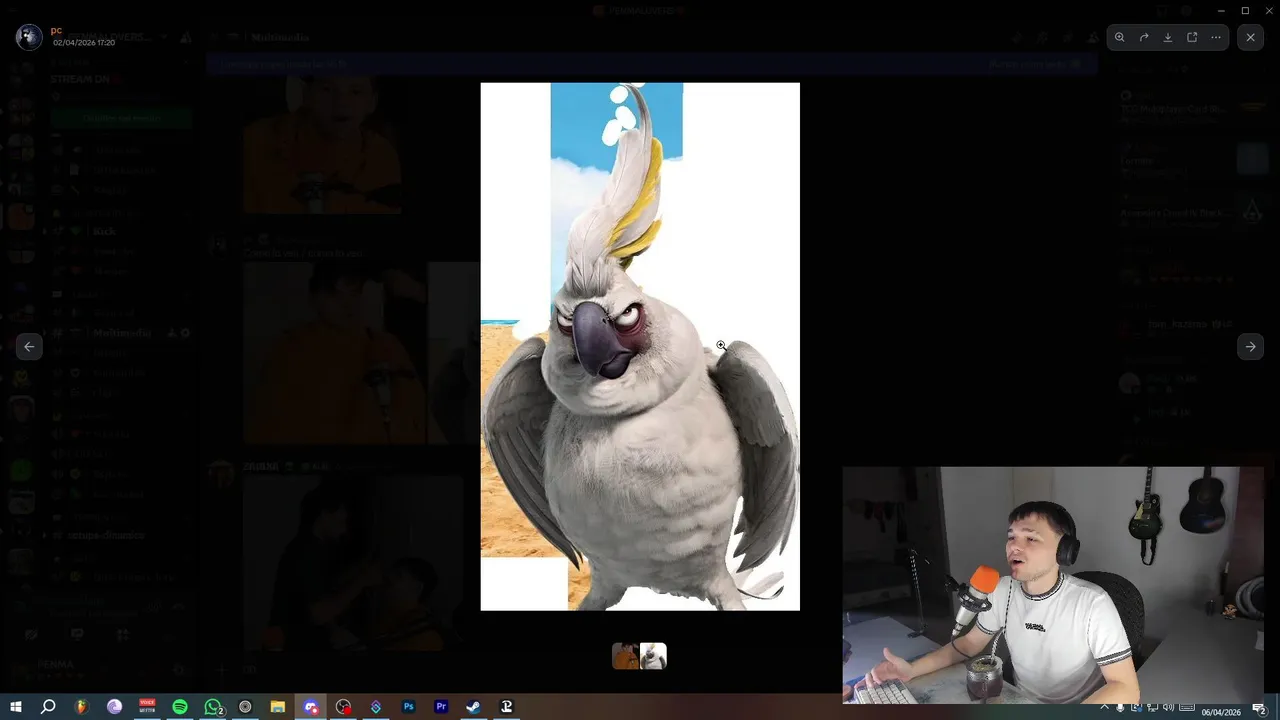This screenshot has height=720, width=1280.
Task: Open Windows search from the taskbar
Action: [x=48, y=707]
